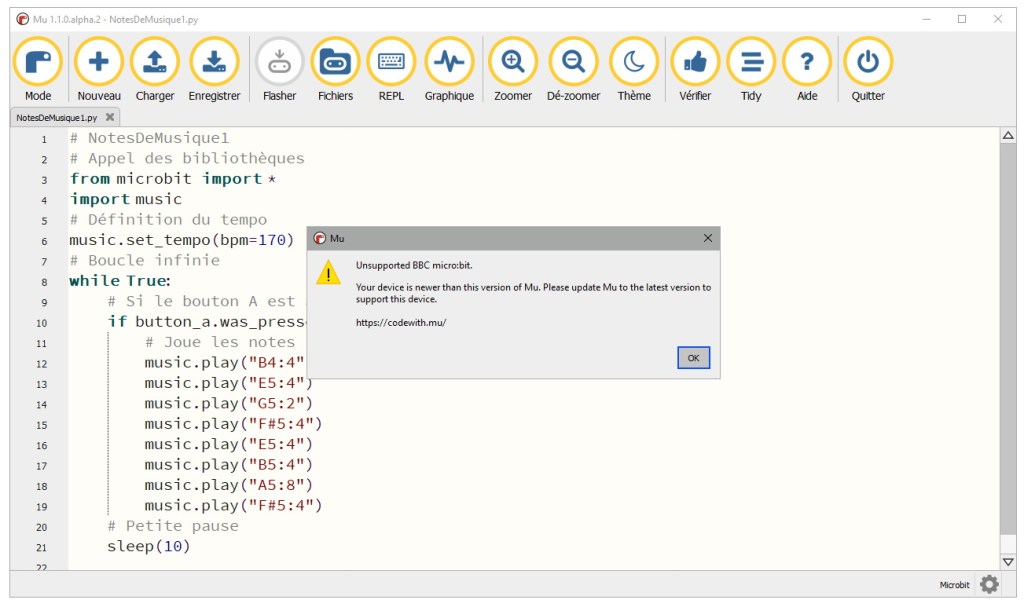The image size is (1024, 607).
Task: Zoom in with the Zoomer icon
Action: pyautogui.click(x=513, y=63)
